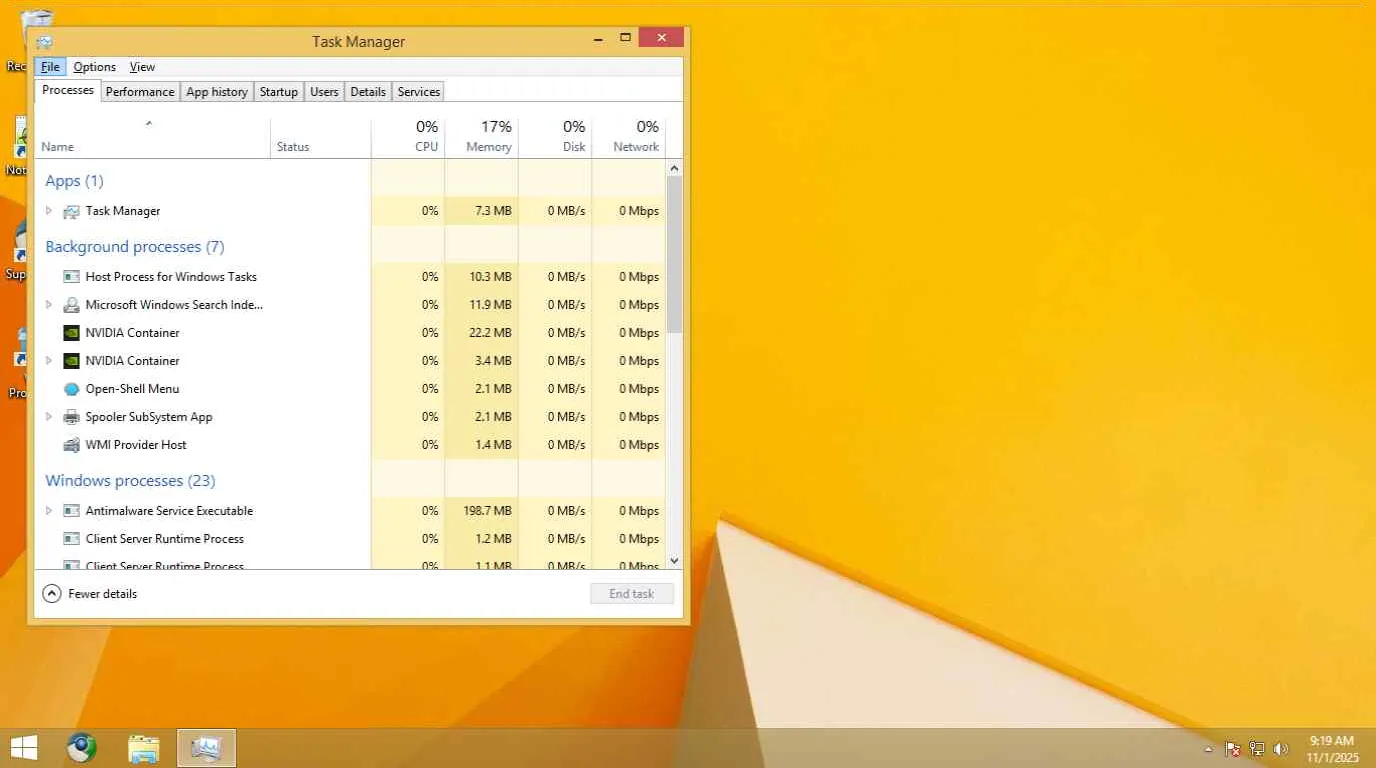Launch the browser from the taskbar
Image resolution: width=1376 pixels, height=768 pixels.
pyautogui.click(x=82, y=748)
